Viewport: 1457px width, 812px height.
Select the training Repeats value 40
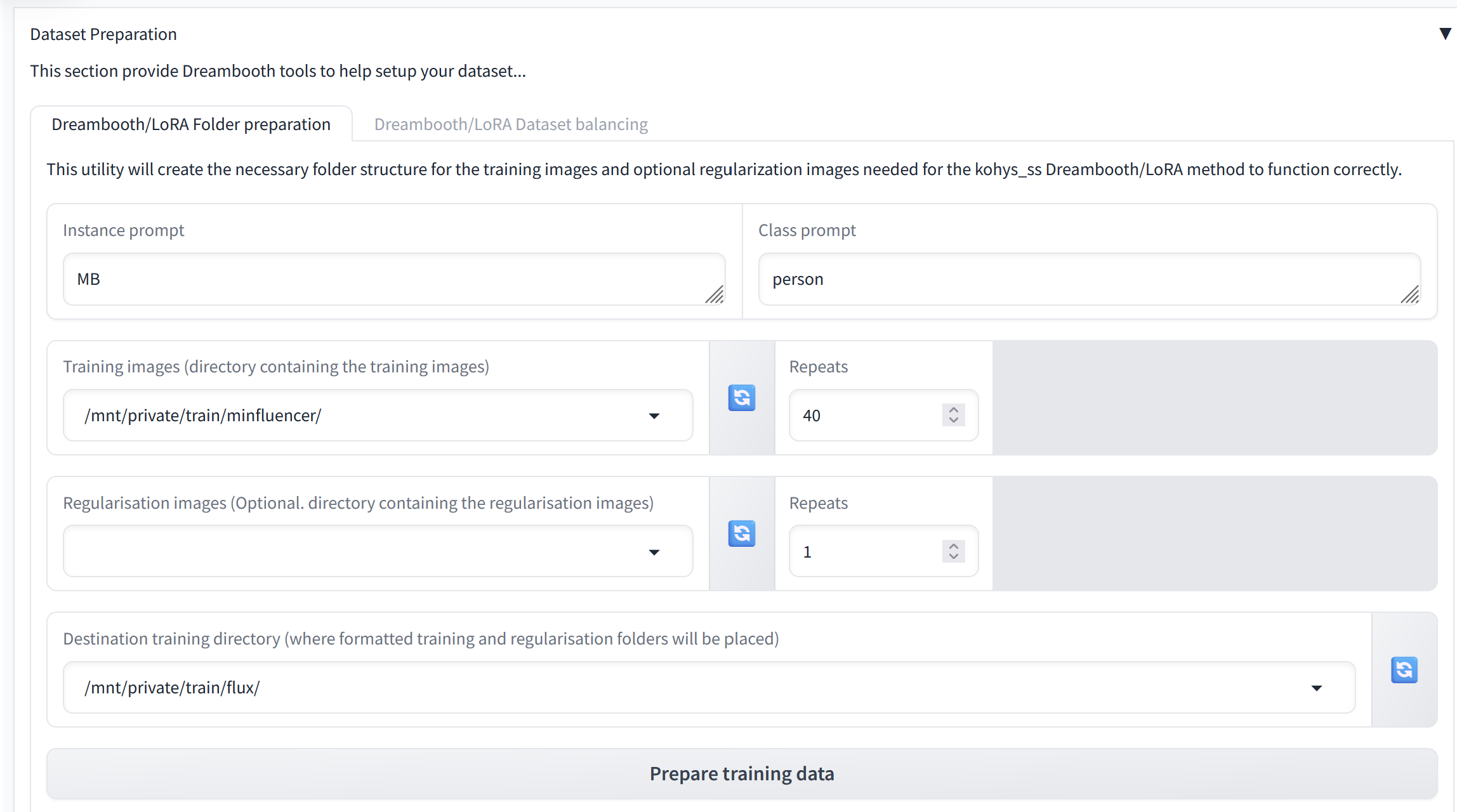[x=863, y=416]
